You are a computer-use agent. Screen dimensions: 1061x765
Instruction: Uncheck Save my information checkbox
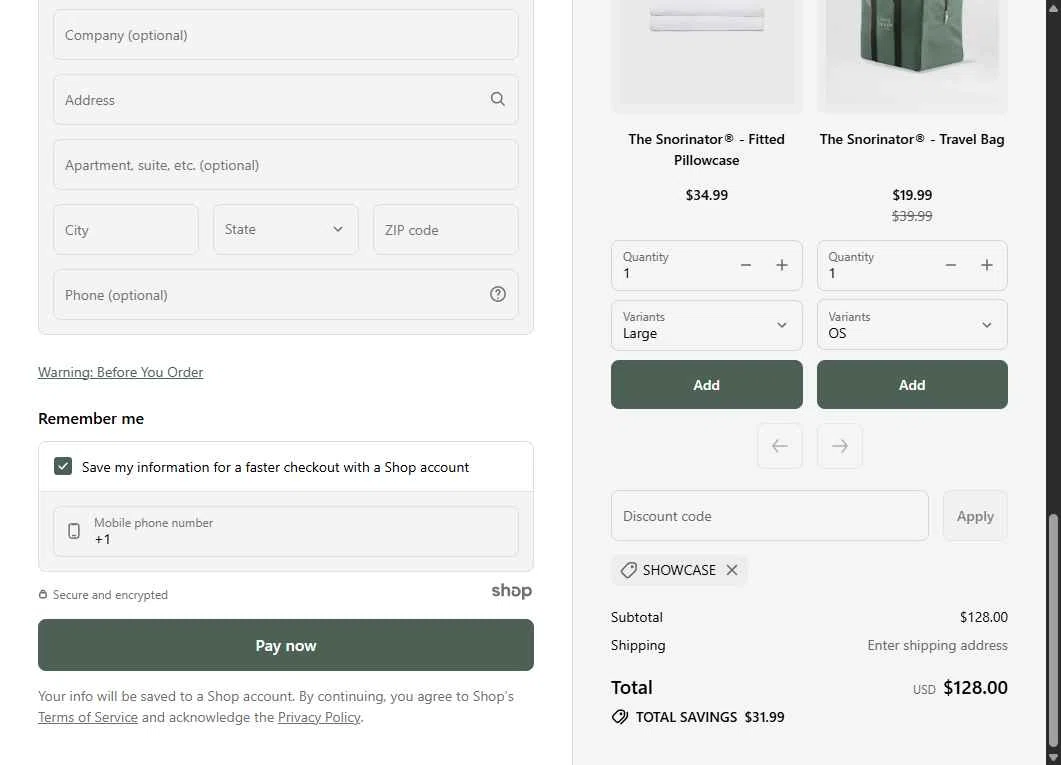click(x=63, y=466)
